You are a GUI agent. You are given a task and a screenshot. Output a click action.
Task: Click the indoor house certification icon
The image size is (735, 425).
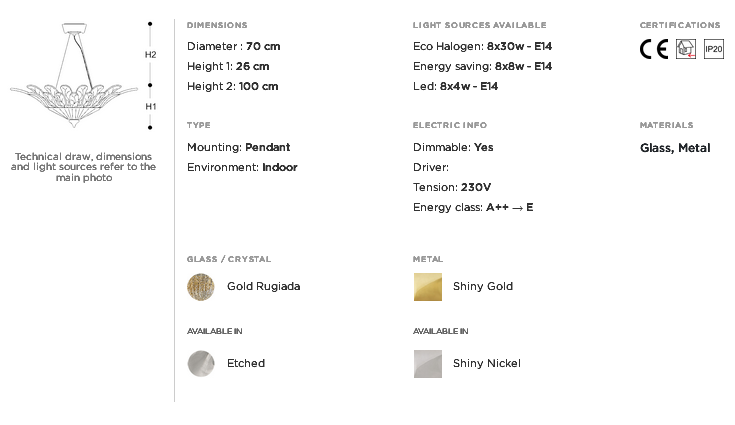(x=685, y=49)
